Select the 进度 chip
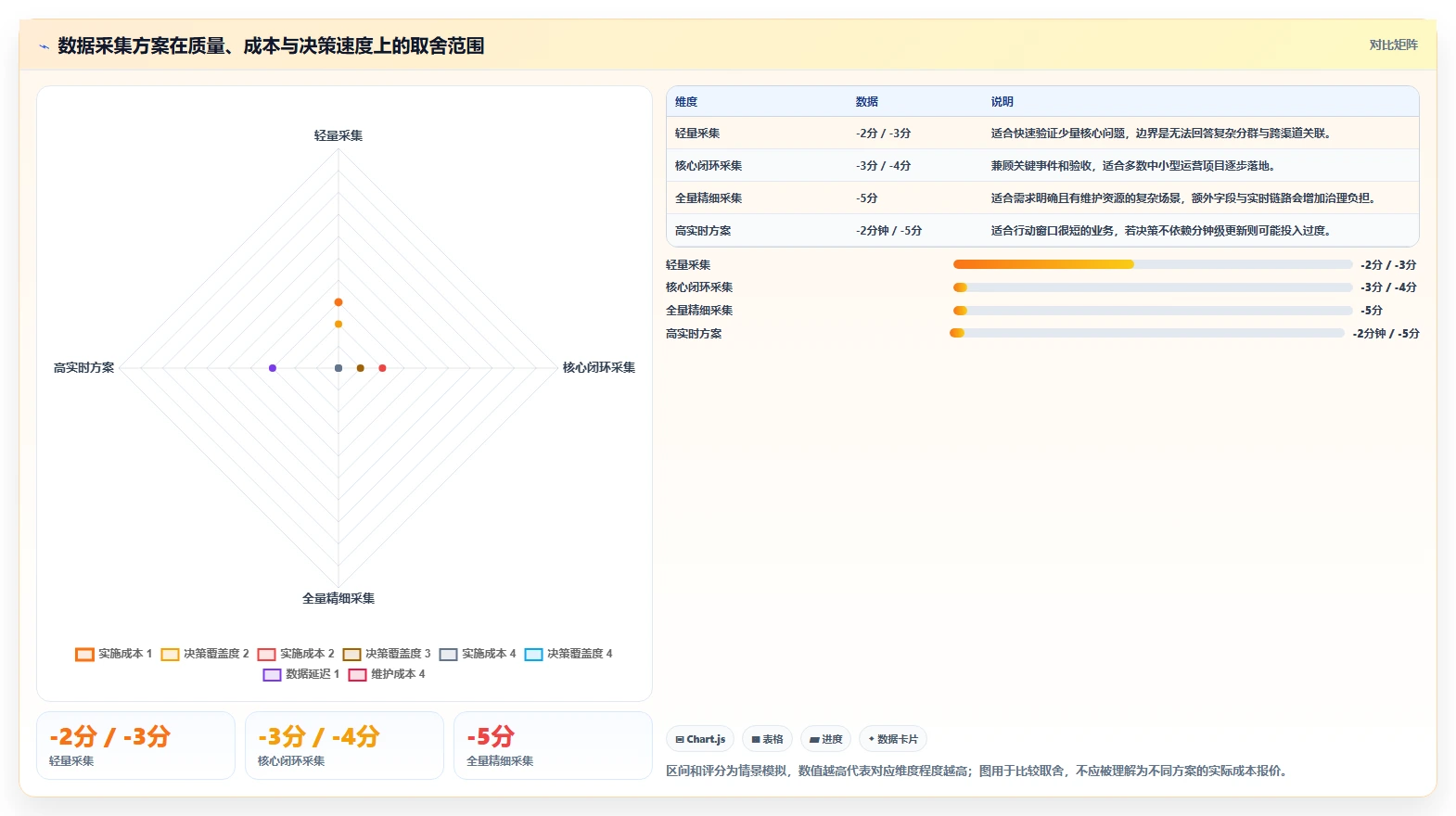1456x816 pixels. point(825,739)
